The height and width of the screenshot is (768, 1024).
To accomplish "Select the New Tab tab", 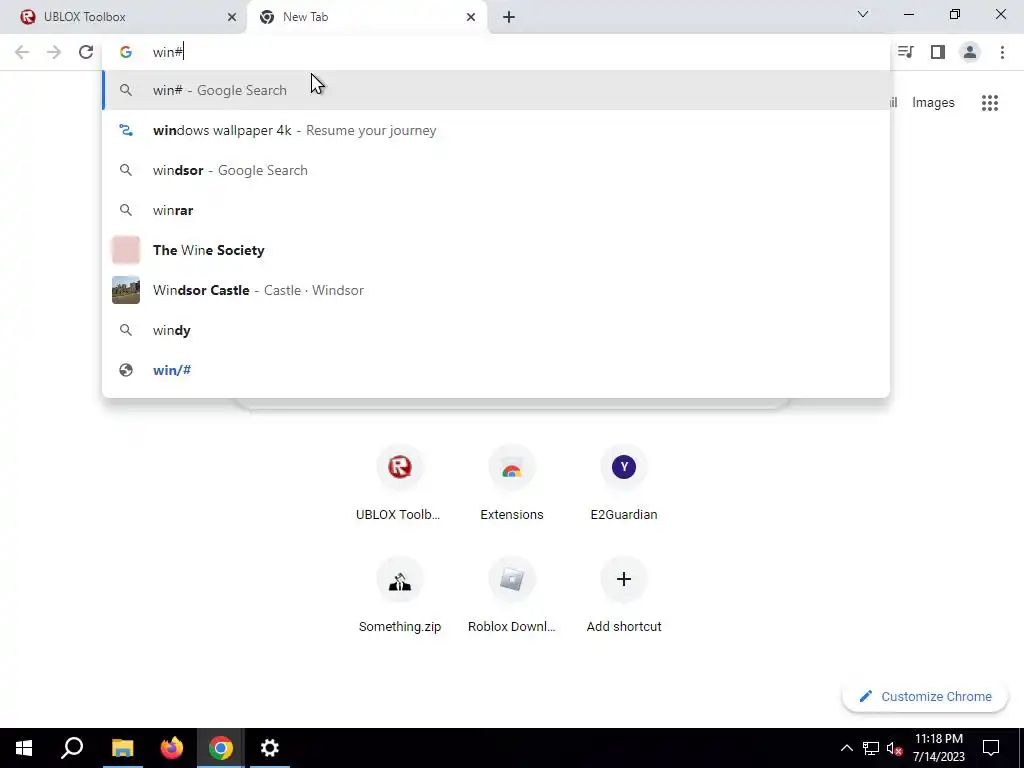I will (367, 17).
